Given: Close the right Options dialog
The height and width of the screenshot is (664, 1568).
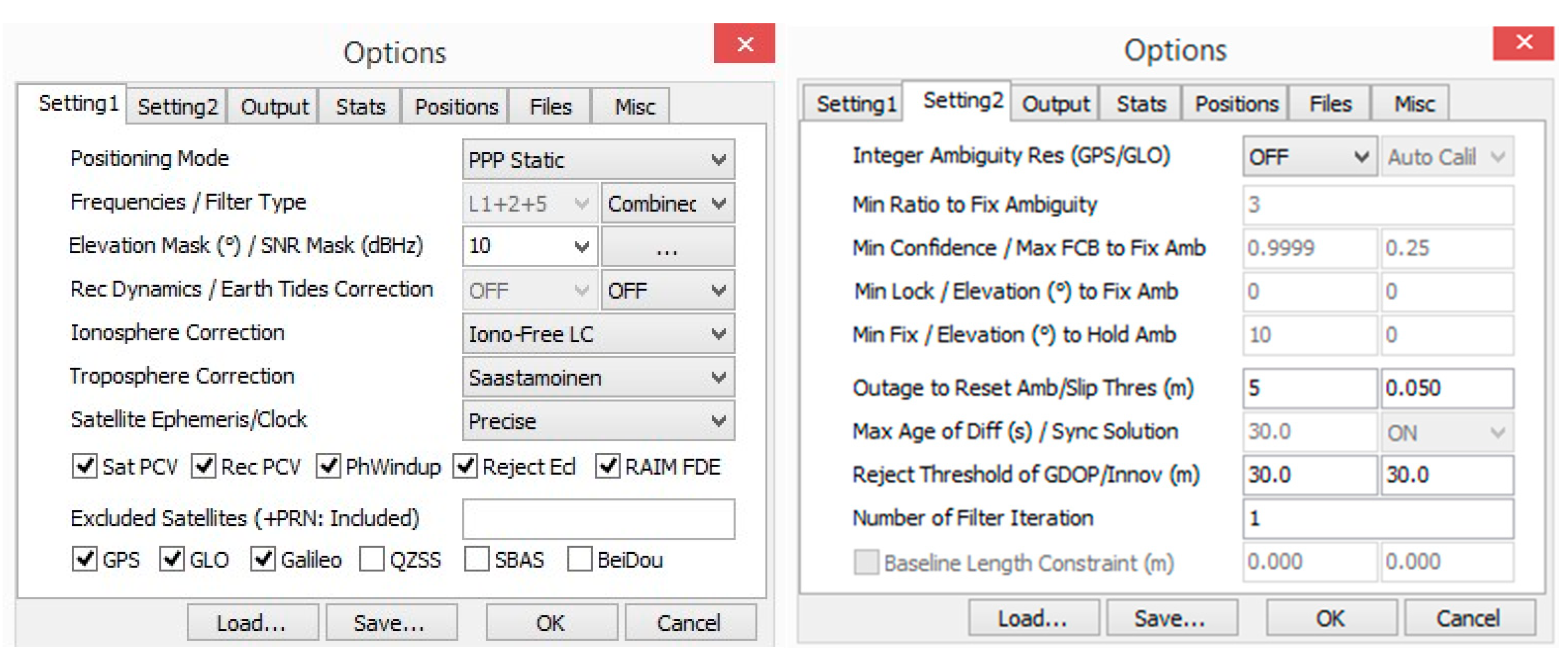Looking at the screenshot, I should [1523, 42].
